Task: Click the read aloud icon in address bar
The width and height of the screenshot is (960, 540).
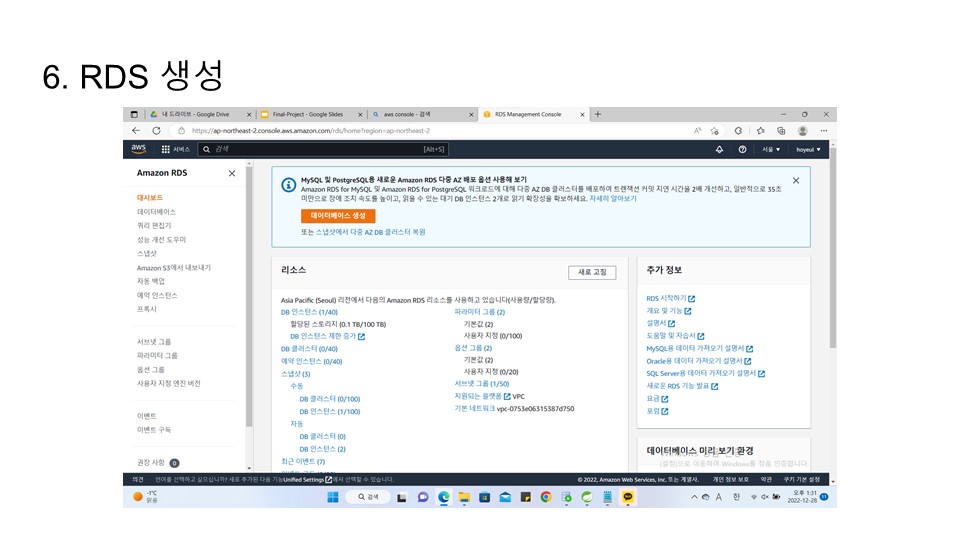Action: (x=697, y=130)
